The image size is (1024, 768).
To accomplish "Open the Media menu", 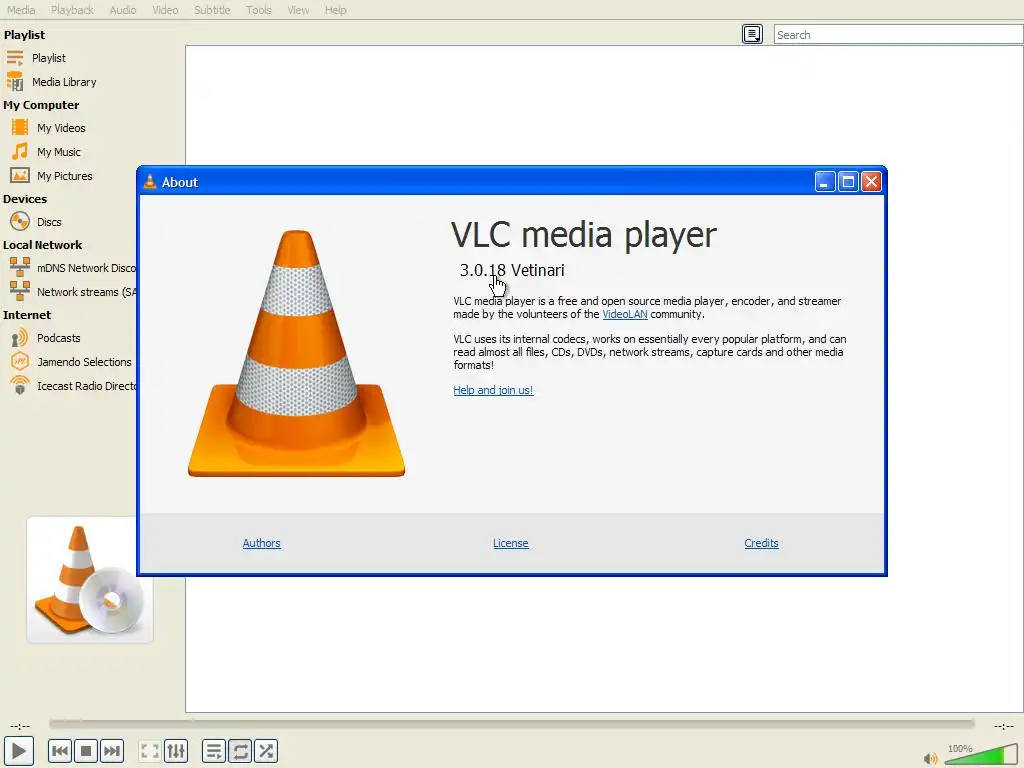I will click(x=21, y=10).
